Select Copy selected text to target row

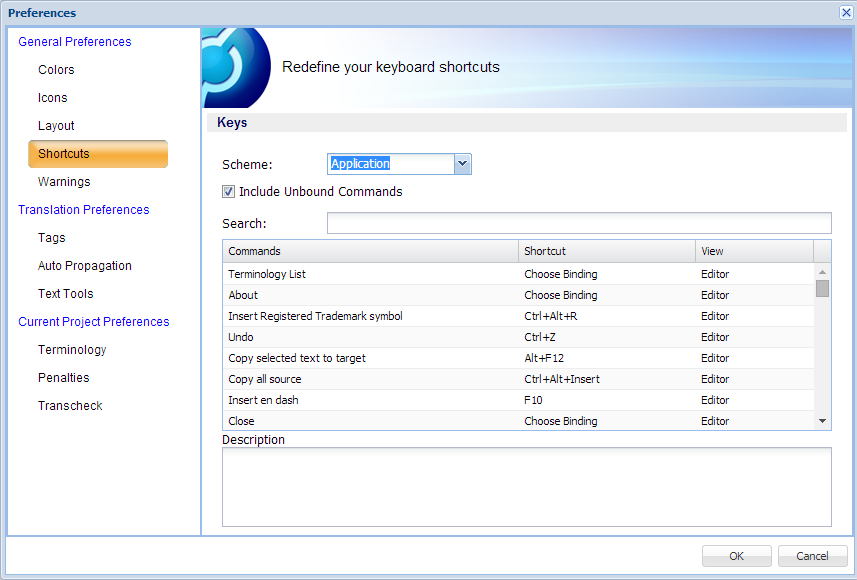tap(518, 358)
